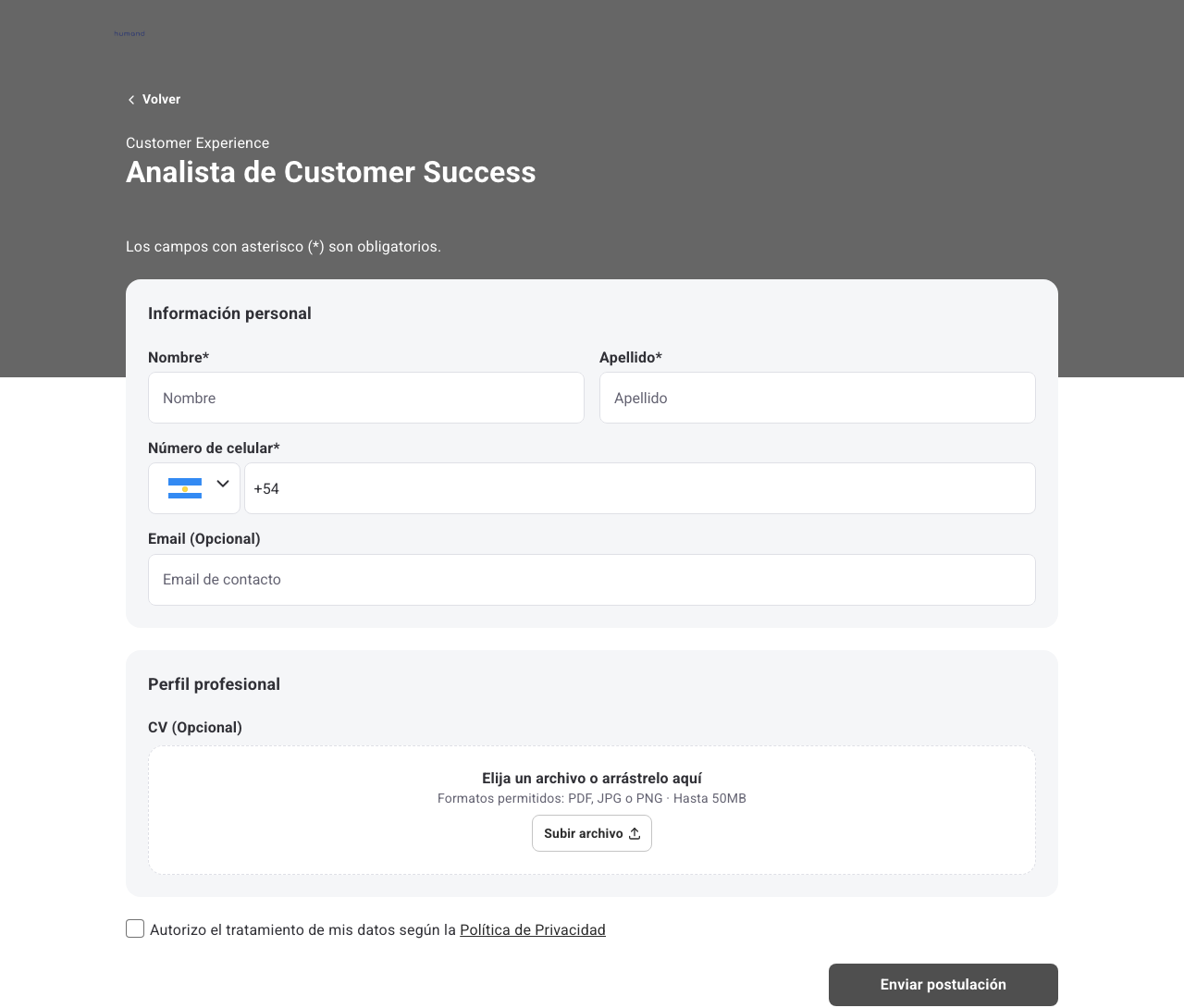Click the phone number field showing +54
This screenshot has width=1184, height=1008.
pos(640,488)
